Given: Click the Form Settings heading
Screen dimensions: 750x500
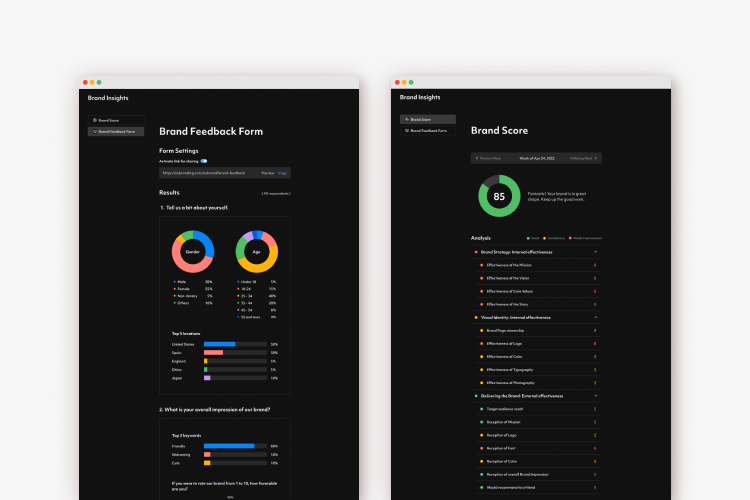Looking at the screenshot, I should (x=178, y=151).
